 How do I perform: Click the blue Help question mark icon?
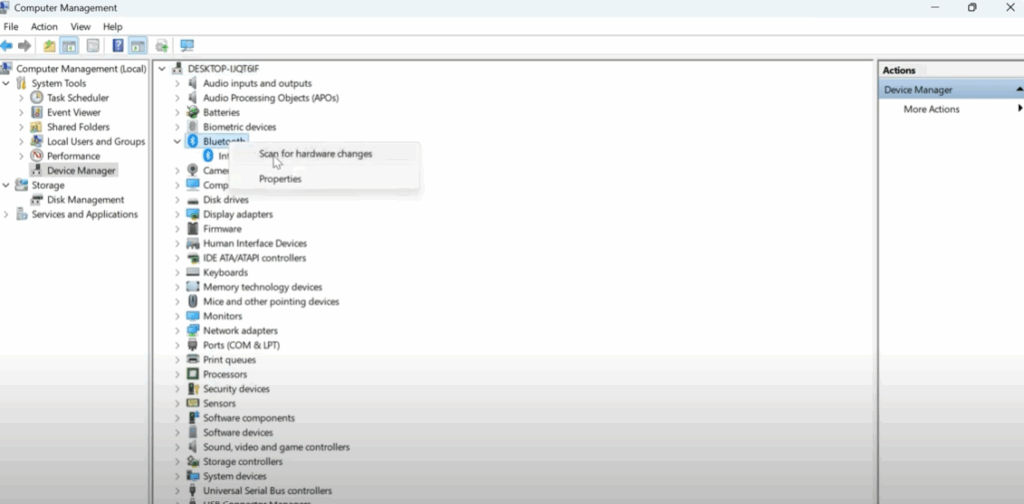coord(118,46)
